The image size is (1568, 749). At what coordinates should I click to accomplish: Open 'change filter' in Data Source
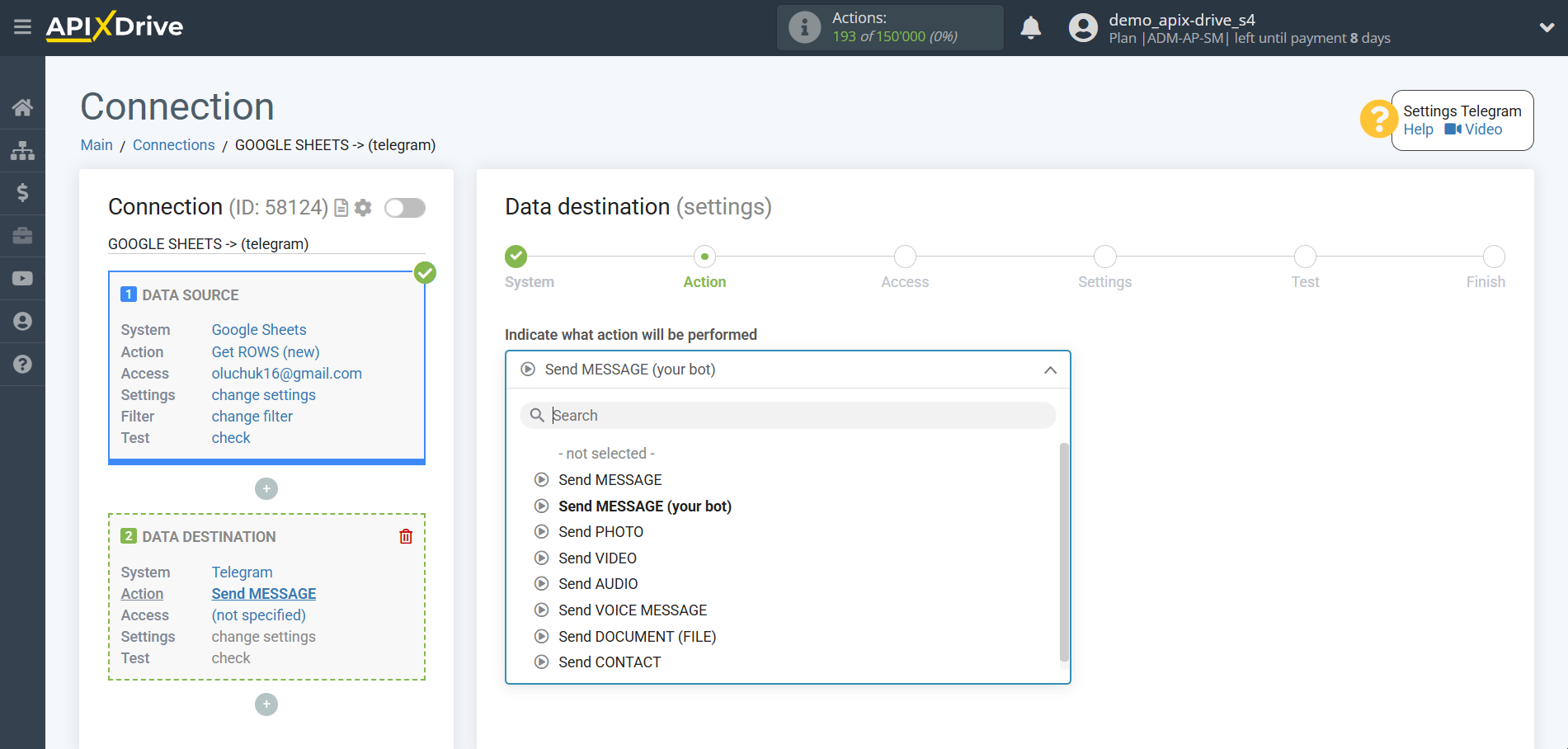pos(252,416)
